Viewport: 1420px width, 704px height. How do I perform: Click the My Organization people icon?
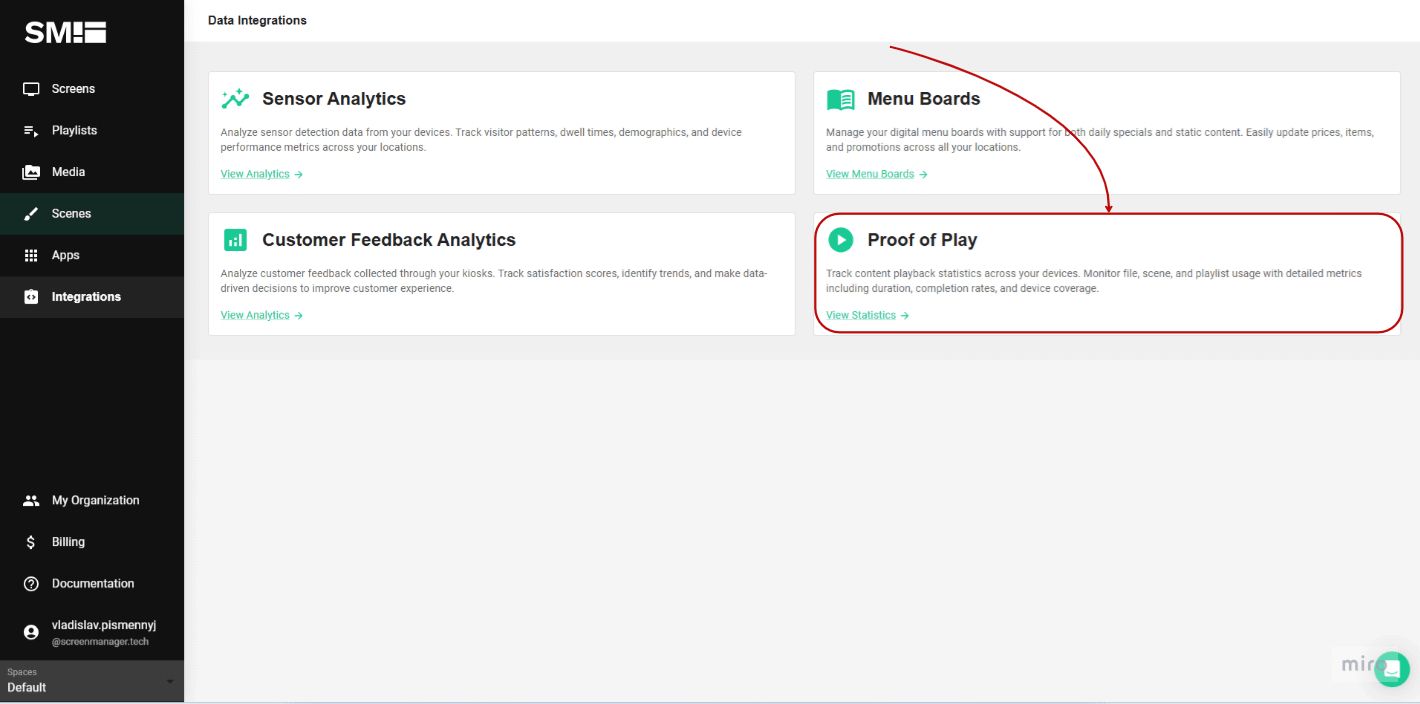click(31, 501)
